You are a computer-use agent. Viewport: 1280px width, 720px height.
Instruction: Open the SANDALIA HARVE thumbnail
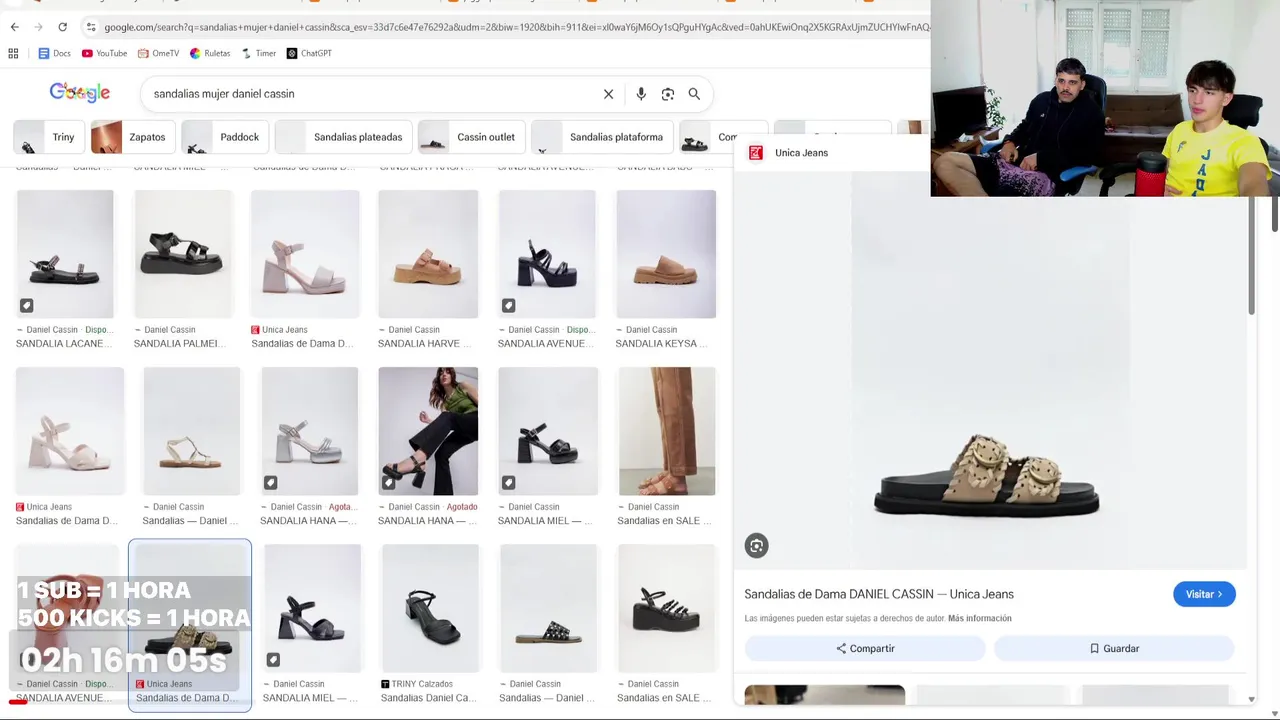tap(428, 254)
